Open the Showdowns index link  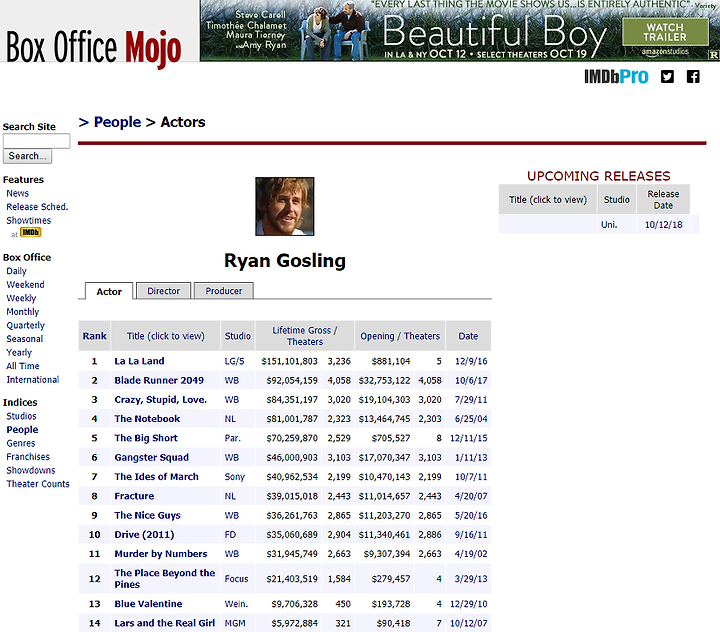31,470
